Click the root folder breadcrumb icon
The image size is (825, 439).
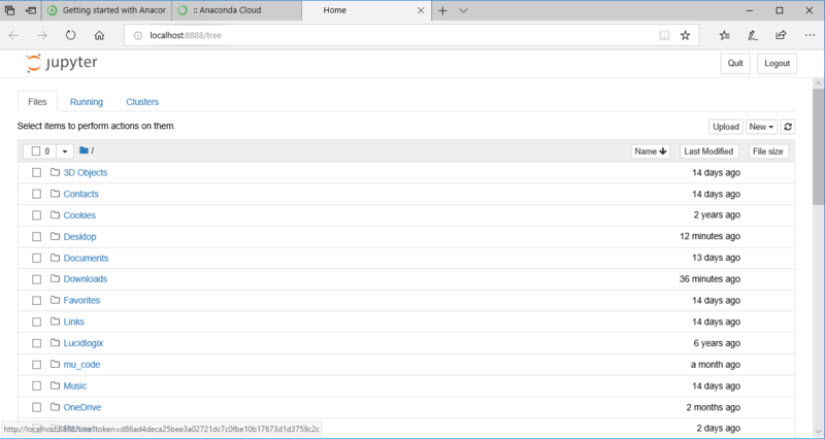(84, 151)
